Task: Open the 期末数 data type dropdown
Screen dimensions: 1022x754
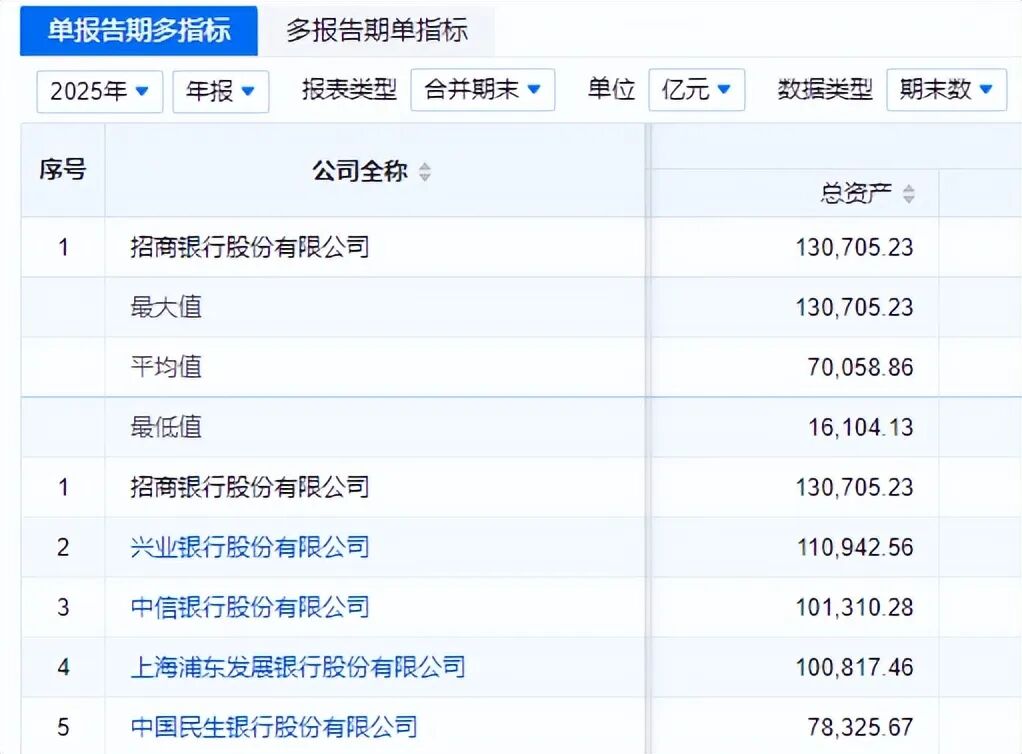Action: coord(946,89)
